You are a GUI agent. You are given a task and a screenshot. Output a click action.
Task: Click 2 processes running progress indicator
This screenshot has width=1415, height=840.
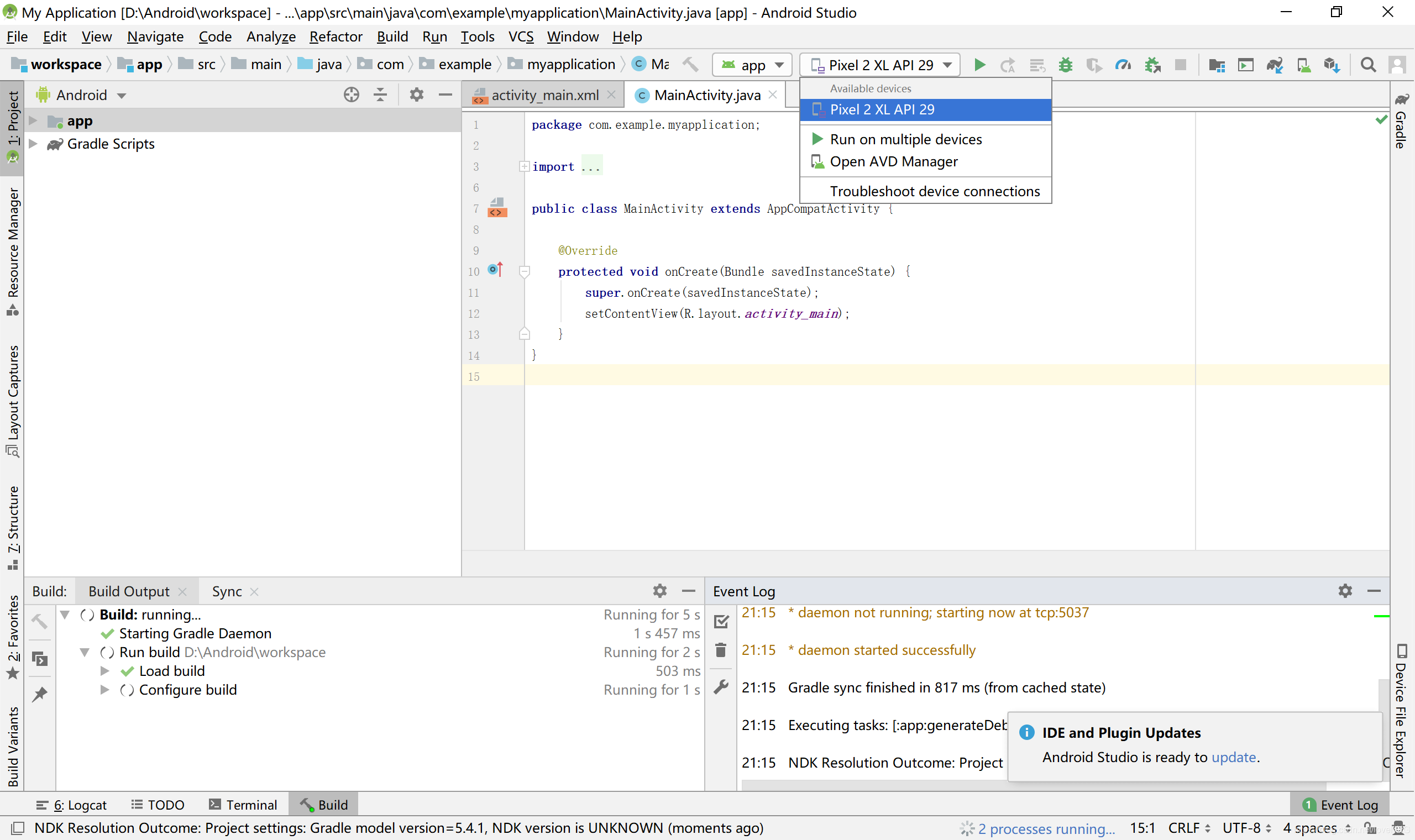pyautogui.click(x=1038, y=829)
